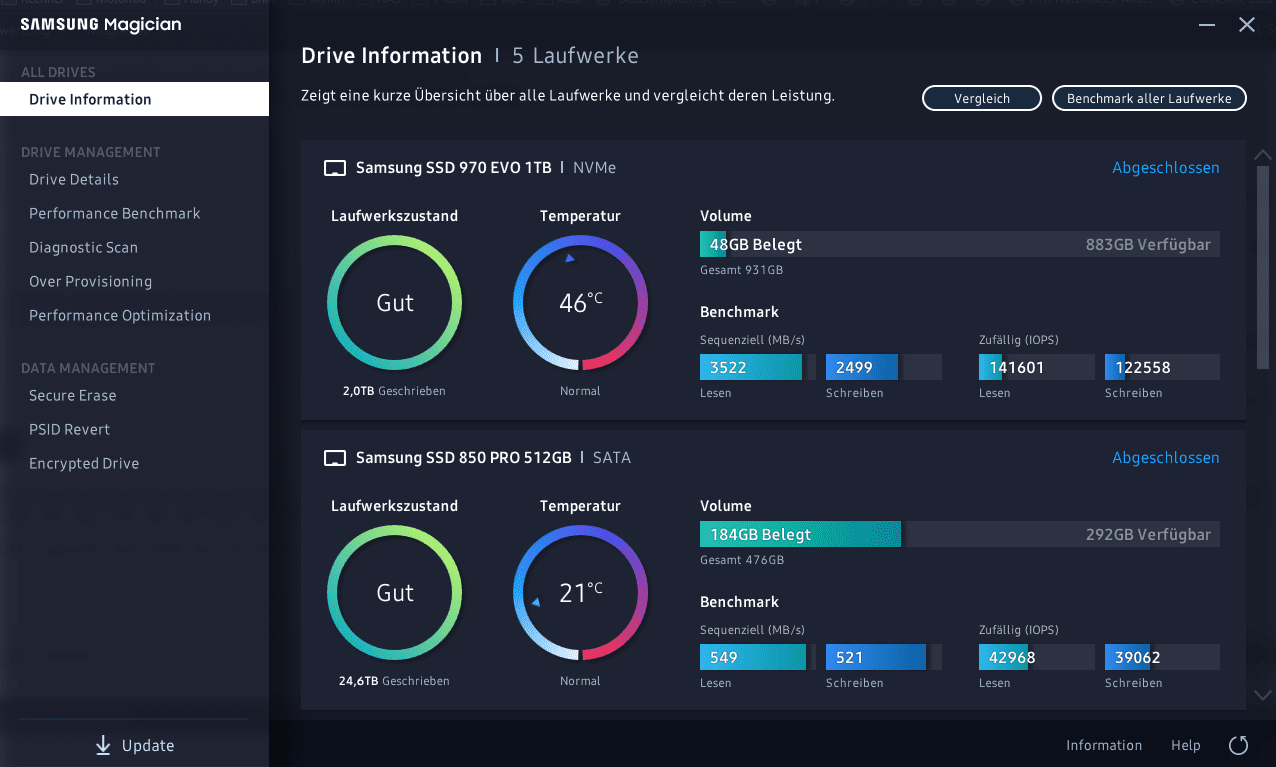This screenshot has height=767, width=1276.
Task: Open PSID Revert page
Action: pyautogui.click(x=70, y=429)
